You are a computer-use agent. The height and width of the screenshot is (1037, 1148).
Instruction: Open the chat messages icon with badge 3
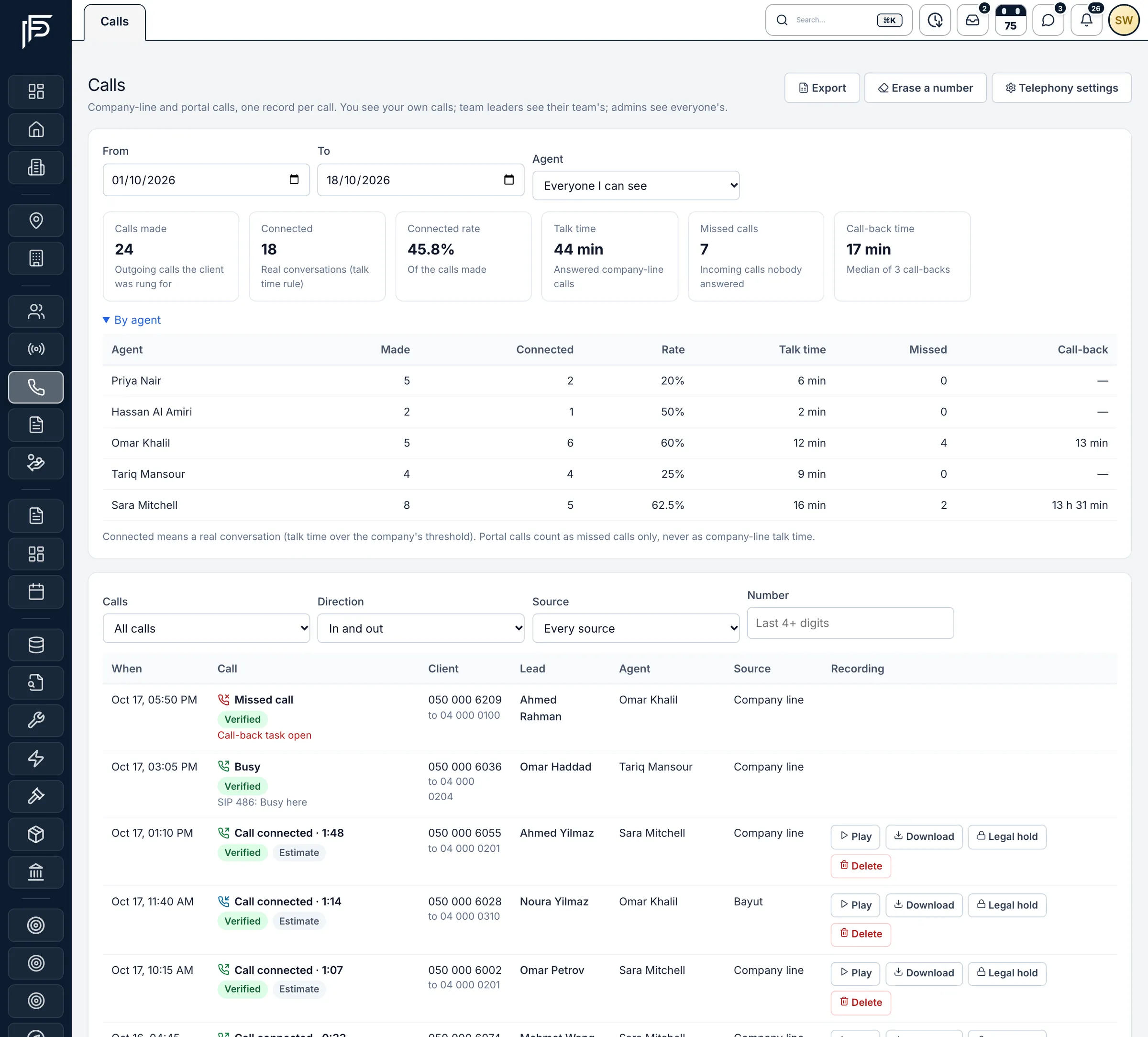click(x=1049, y=20)
